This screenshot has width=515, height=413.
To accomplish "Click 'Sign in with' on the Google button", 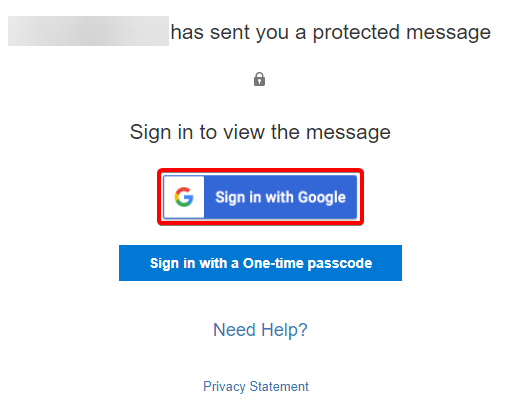I will point(255,197).
